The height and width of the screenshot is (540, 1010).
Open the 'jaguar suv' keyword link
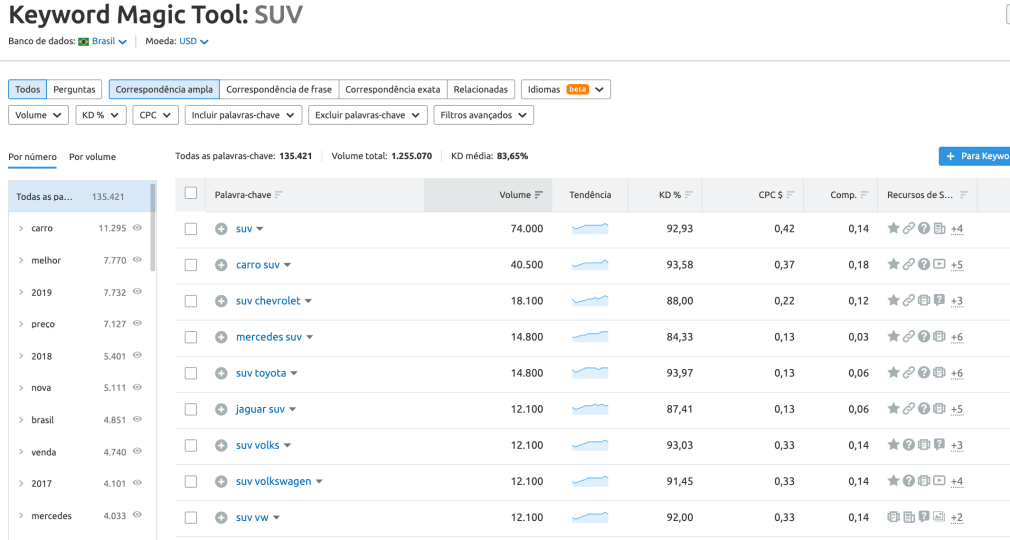260,409
